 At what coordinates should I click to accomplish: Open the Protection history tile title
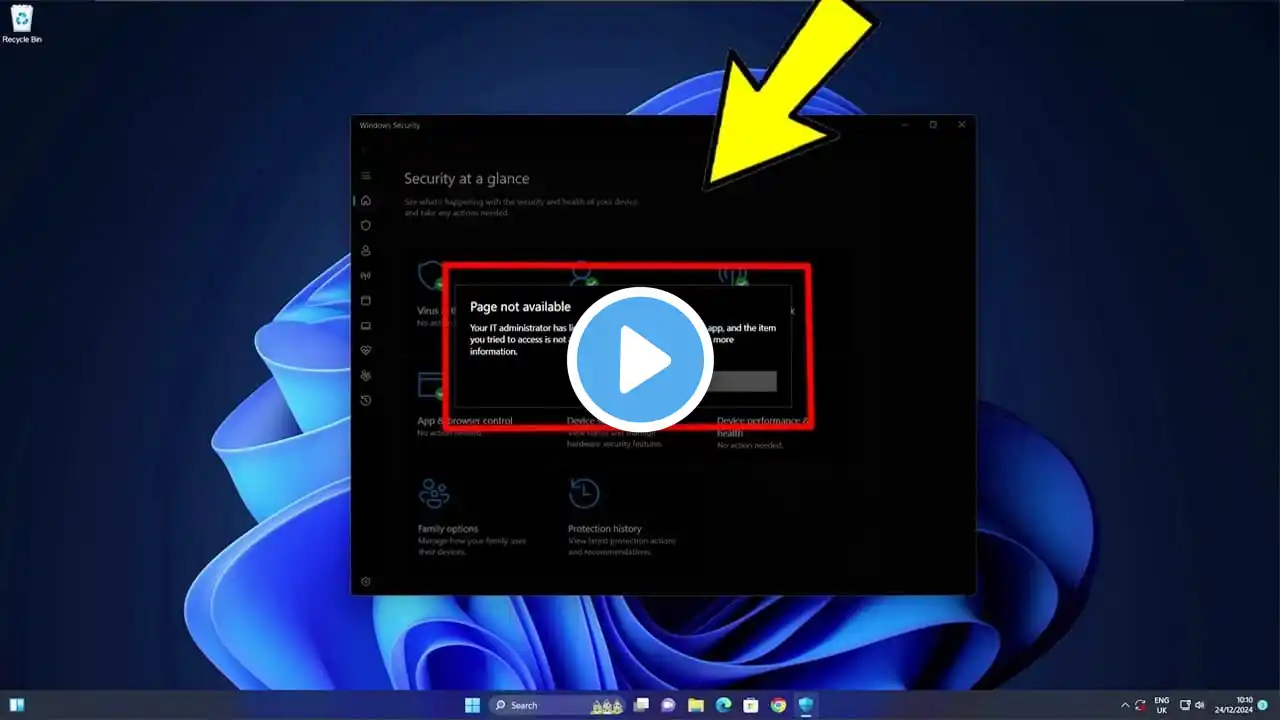605,529
